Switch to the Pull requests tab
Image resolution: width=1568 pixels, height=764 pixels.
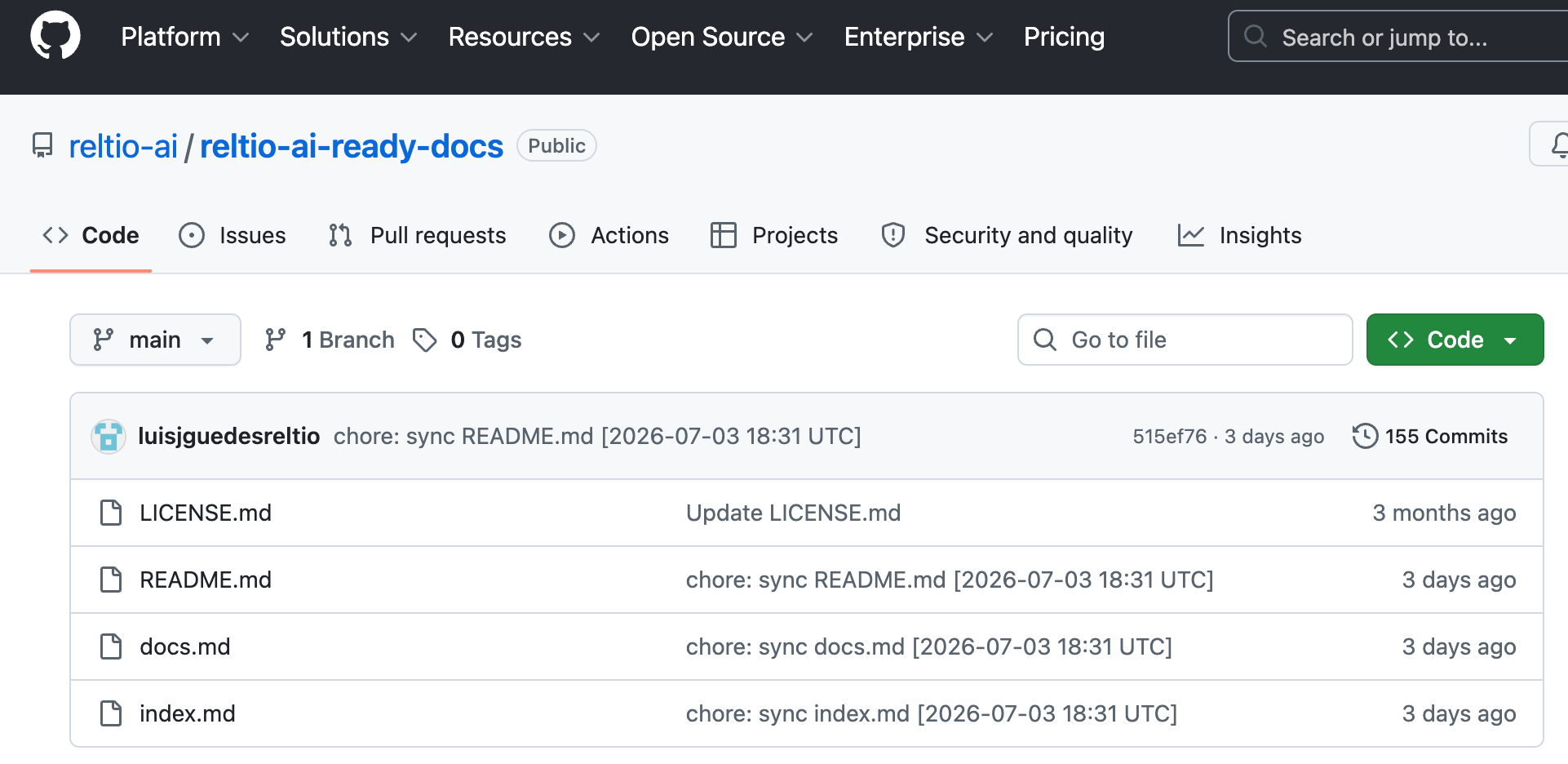[x=417, y=235]
